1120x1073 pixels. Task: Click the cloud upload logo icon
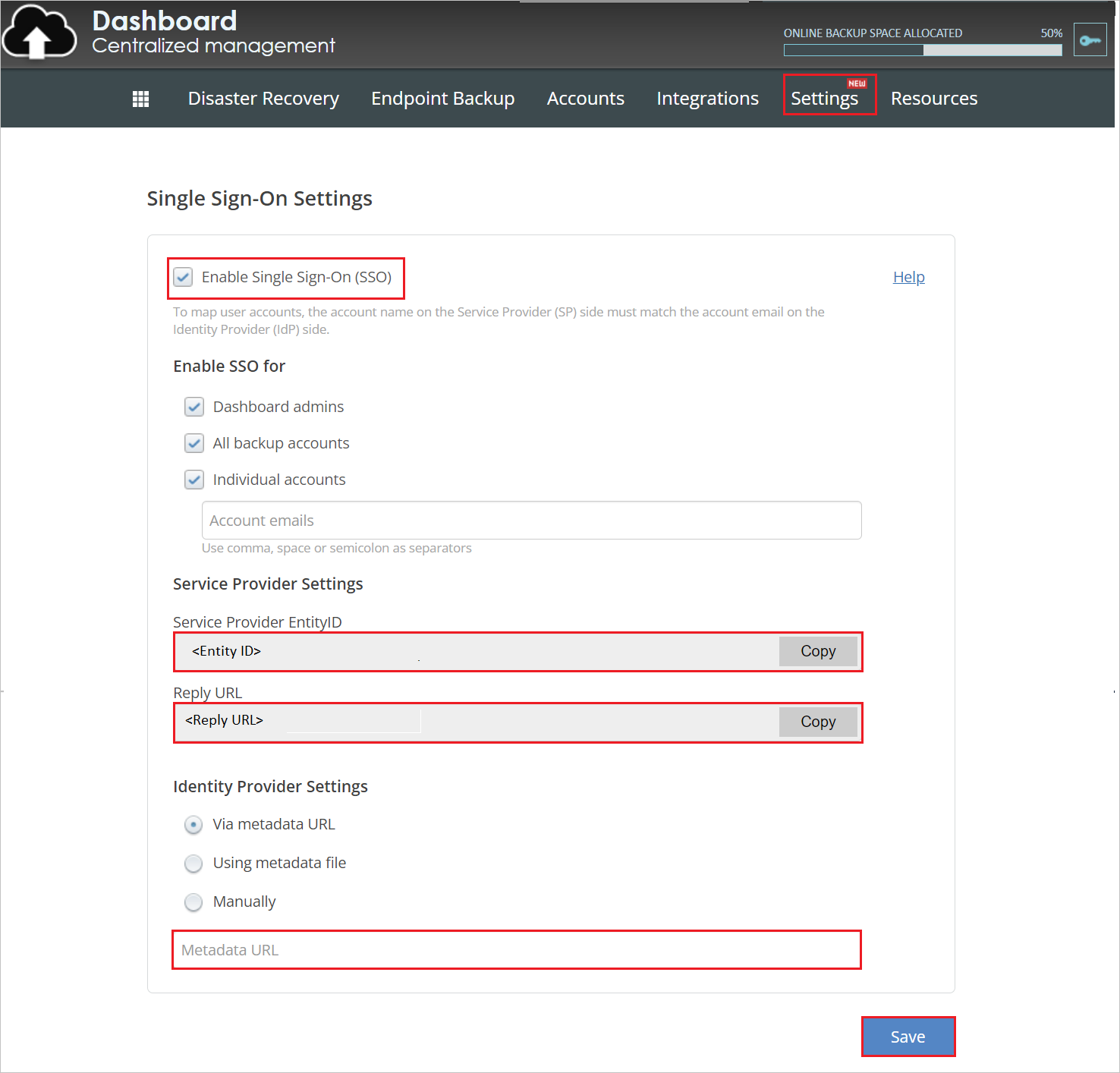(39, 32)
